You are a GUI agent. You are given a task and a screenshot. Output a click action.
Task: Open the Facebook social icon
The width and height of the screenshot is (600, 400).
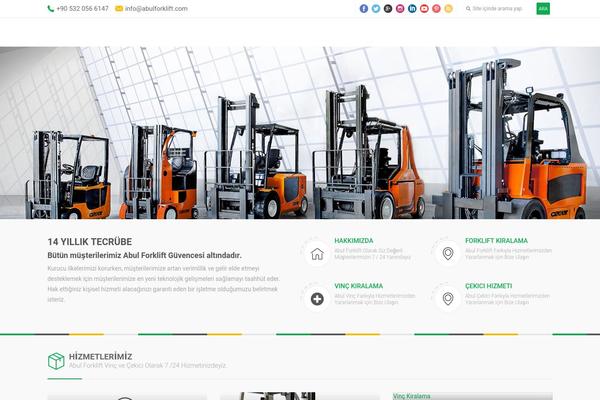(x=364, y=8)
